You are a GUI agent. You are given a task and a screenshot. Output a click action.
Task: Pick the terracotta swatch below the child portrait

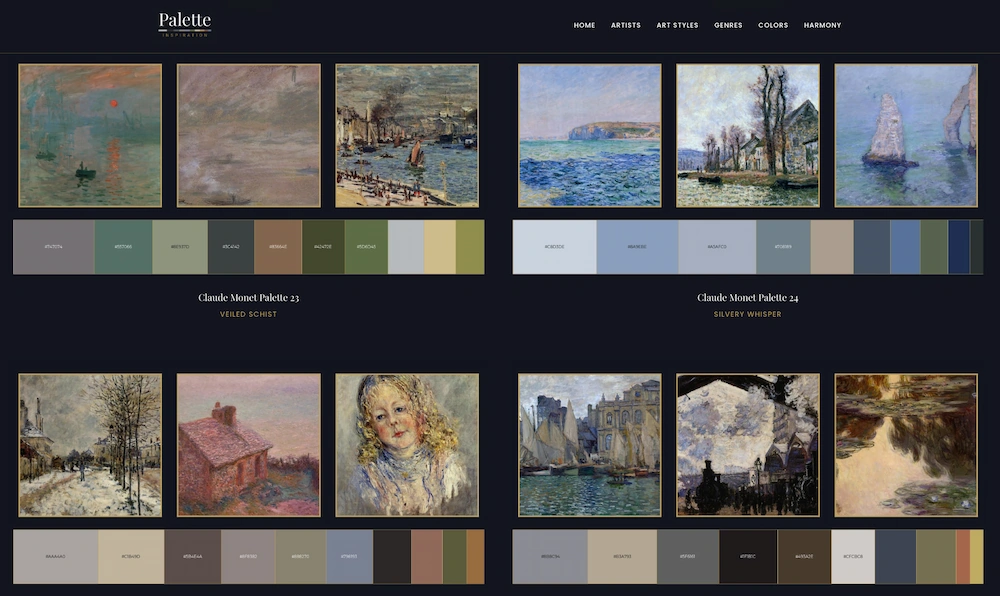[x=427, y=556]
